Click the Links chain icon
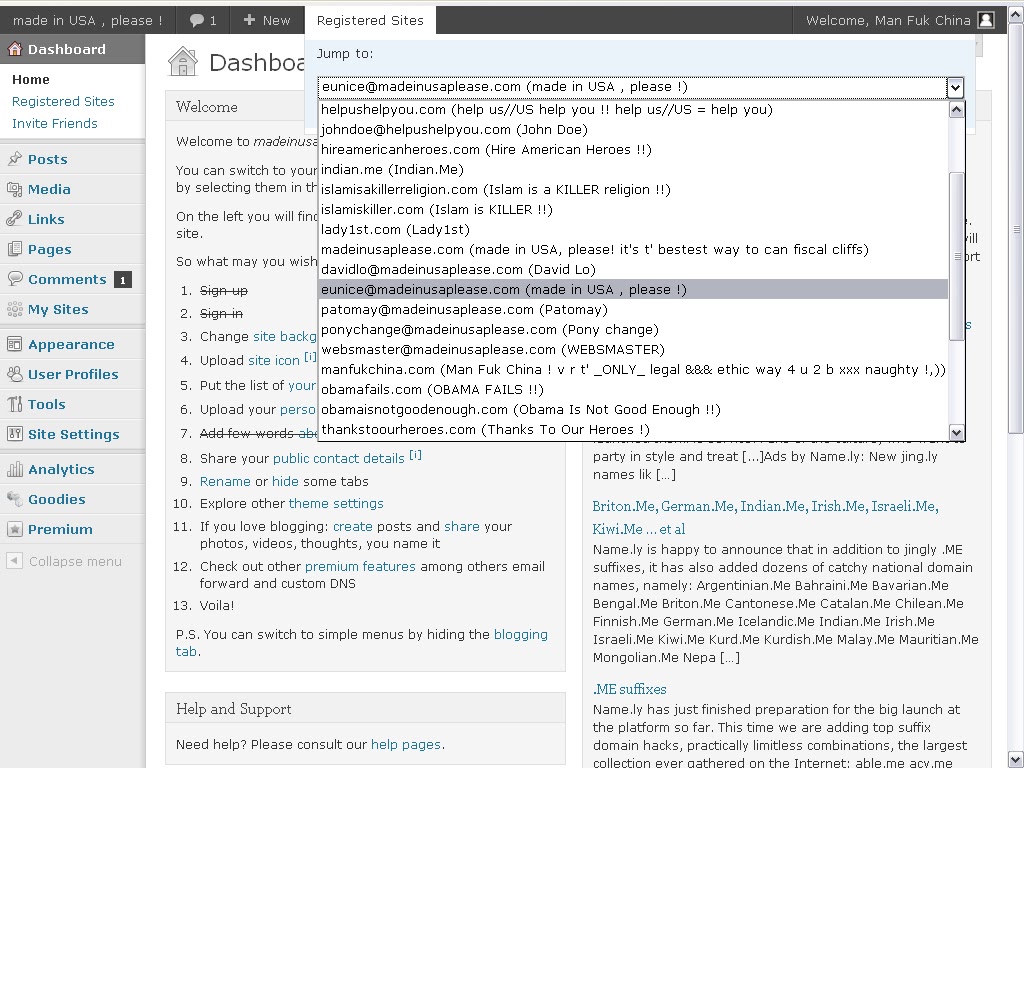The width and height of the screenshot is (1024, 999). (x=14, y=219)
